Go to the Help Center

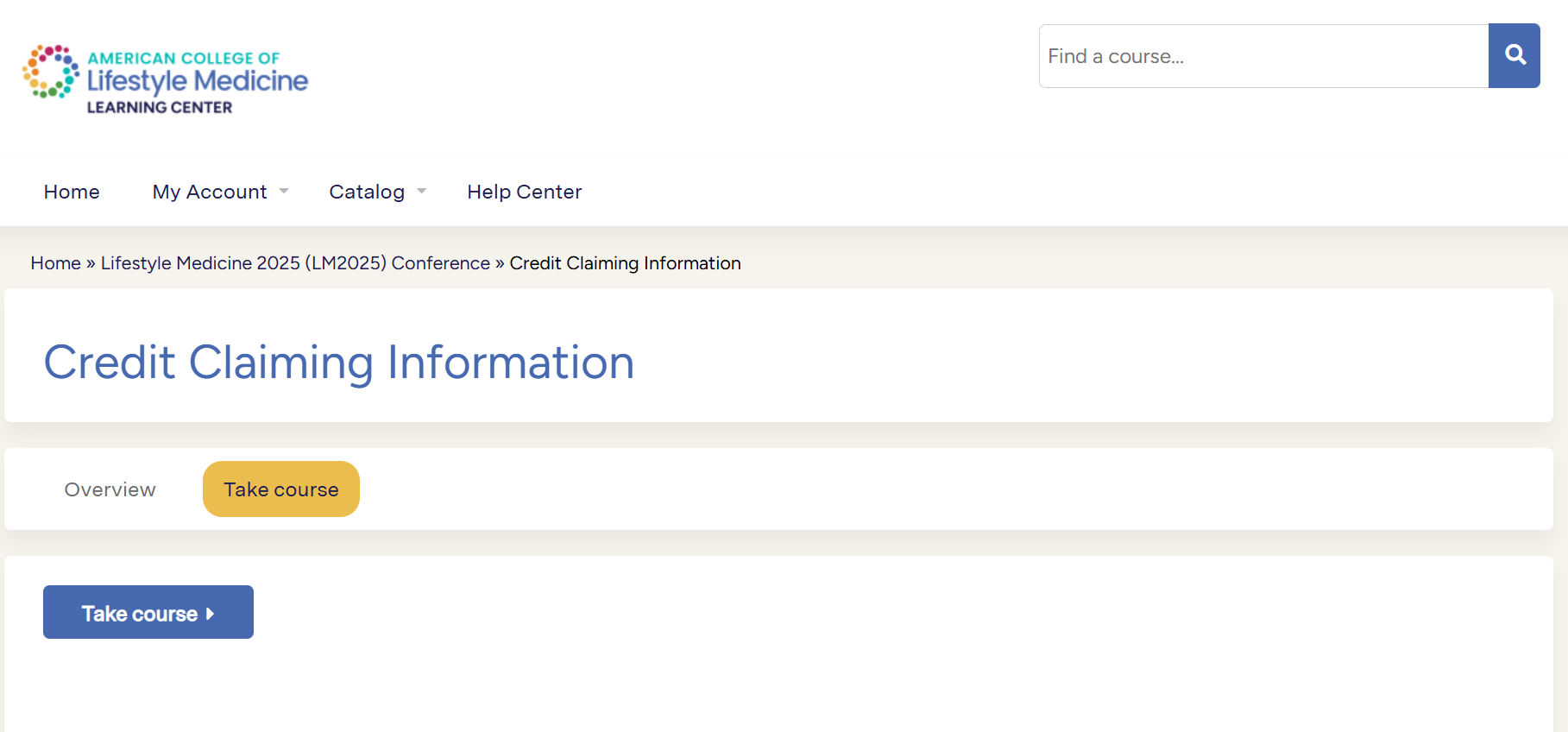(x=525, y=192)
